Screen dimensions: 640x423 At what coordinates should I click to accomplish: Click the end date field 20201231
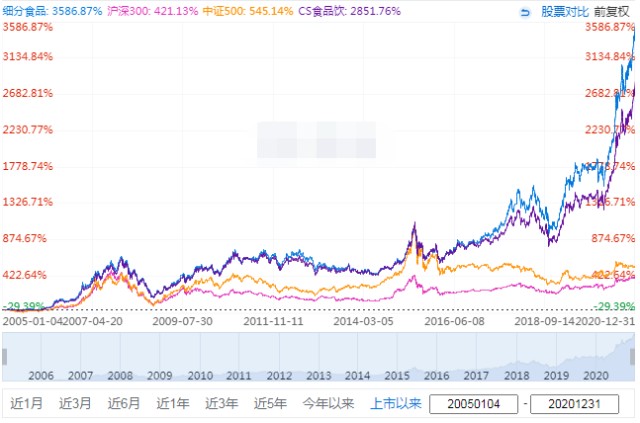pos(581,404)
